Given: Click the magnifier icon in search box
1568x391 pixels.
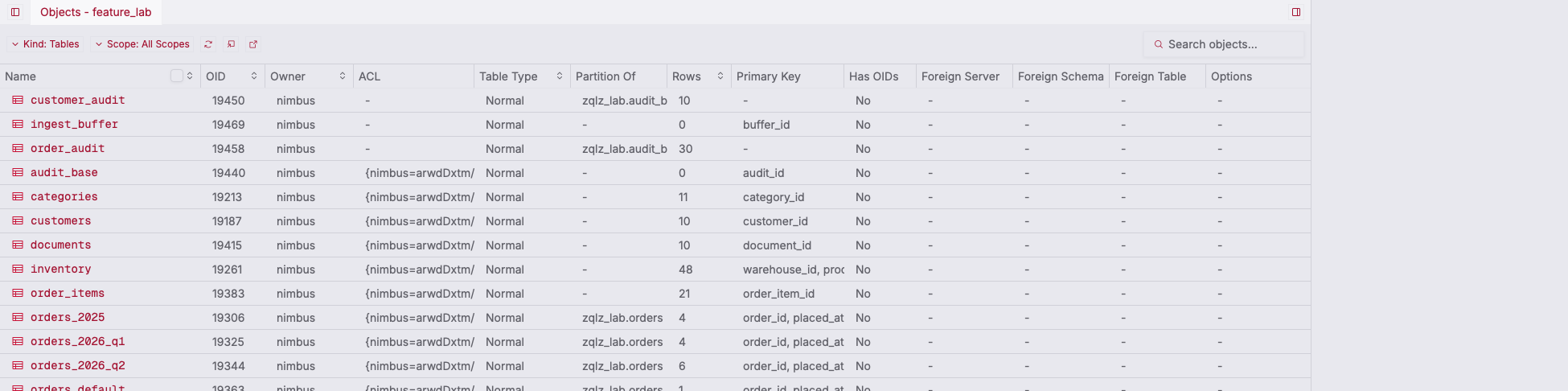Looking at the screenshot, I should point(1159,44).
